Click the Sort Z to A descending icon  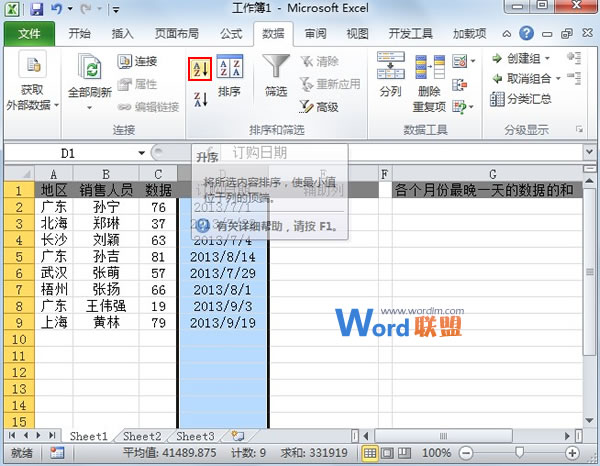(200, 100)
